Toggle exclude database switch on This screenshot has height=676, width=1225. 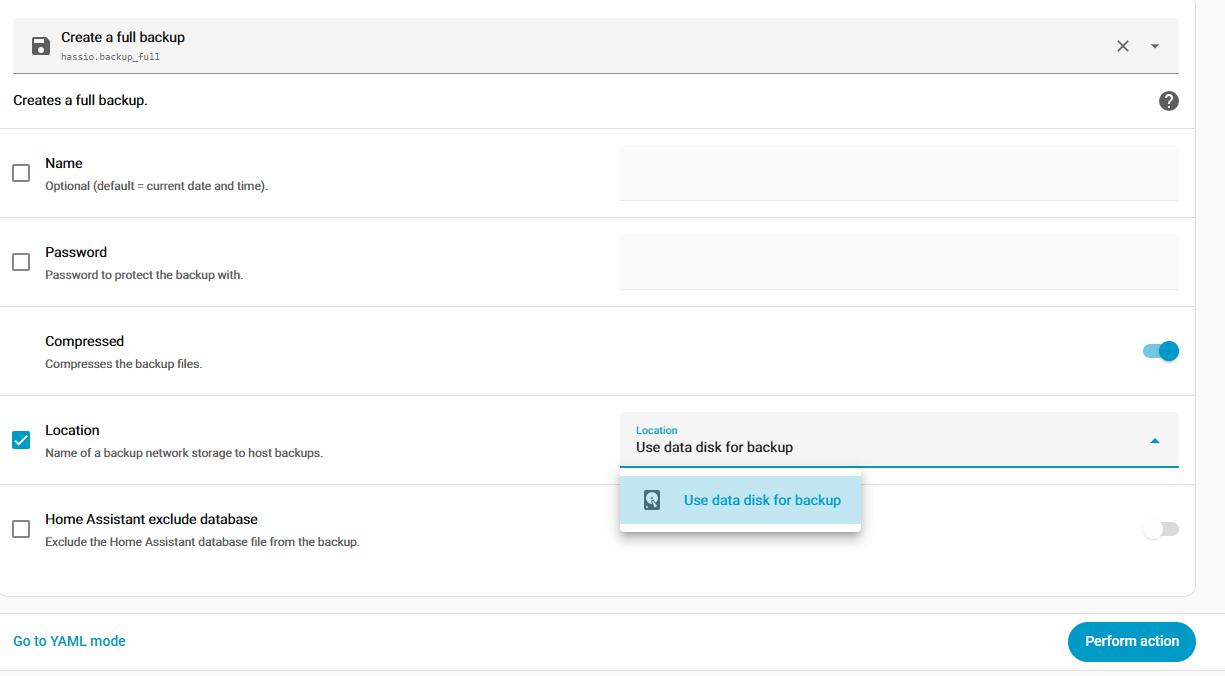click(1161, 529)
